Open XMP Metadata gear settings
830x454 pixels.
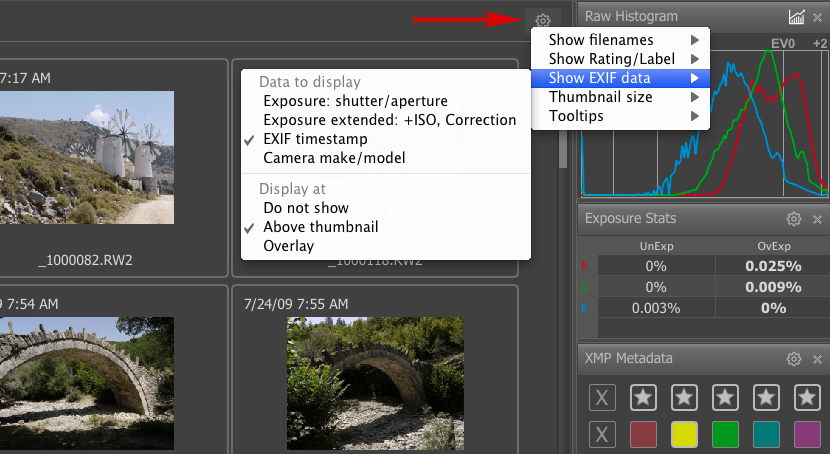[x=794, y=359]
